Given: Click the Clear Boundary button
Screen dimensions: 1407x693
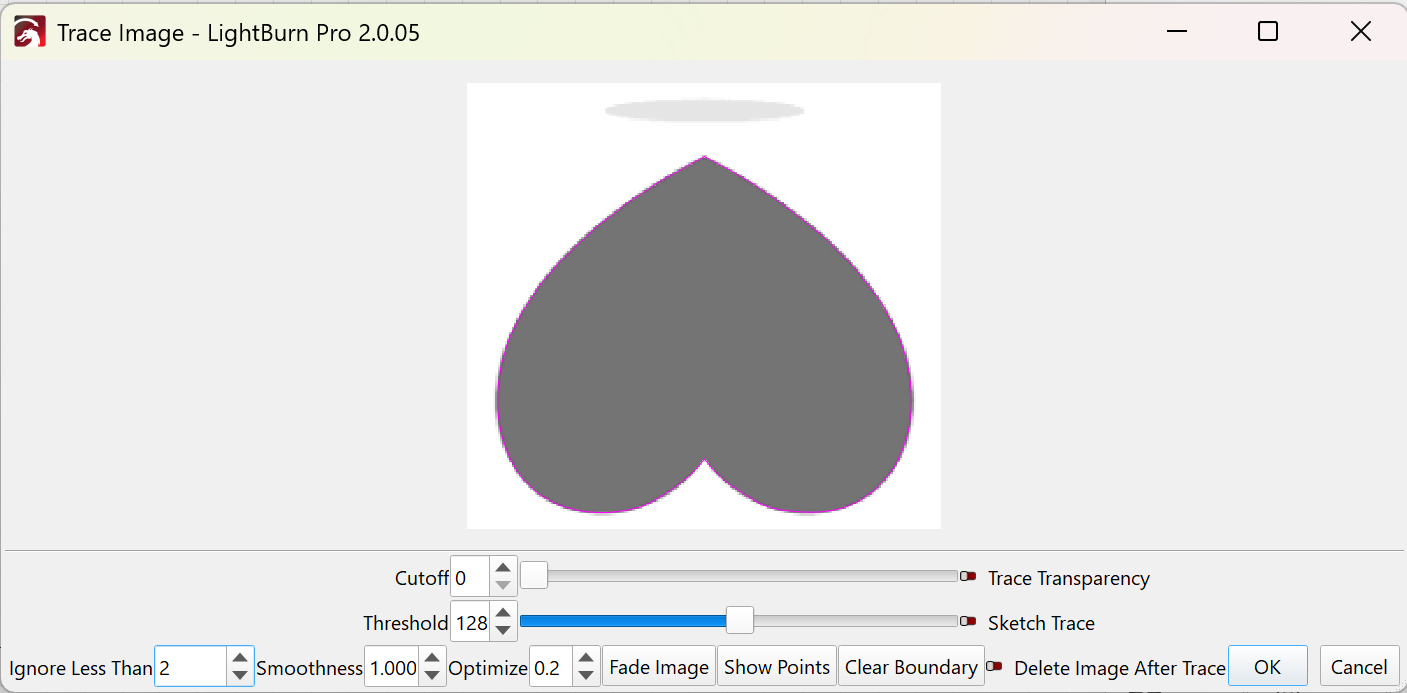Looking at the screenshot, I should 911,667.
